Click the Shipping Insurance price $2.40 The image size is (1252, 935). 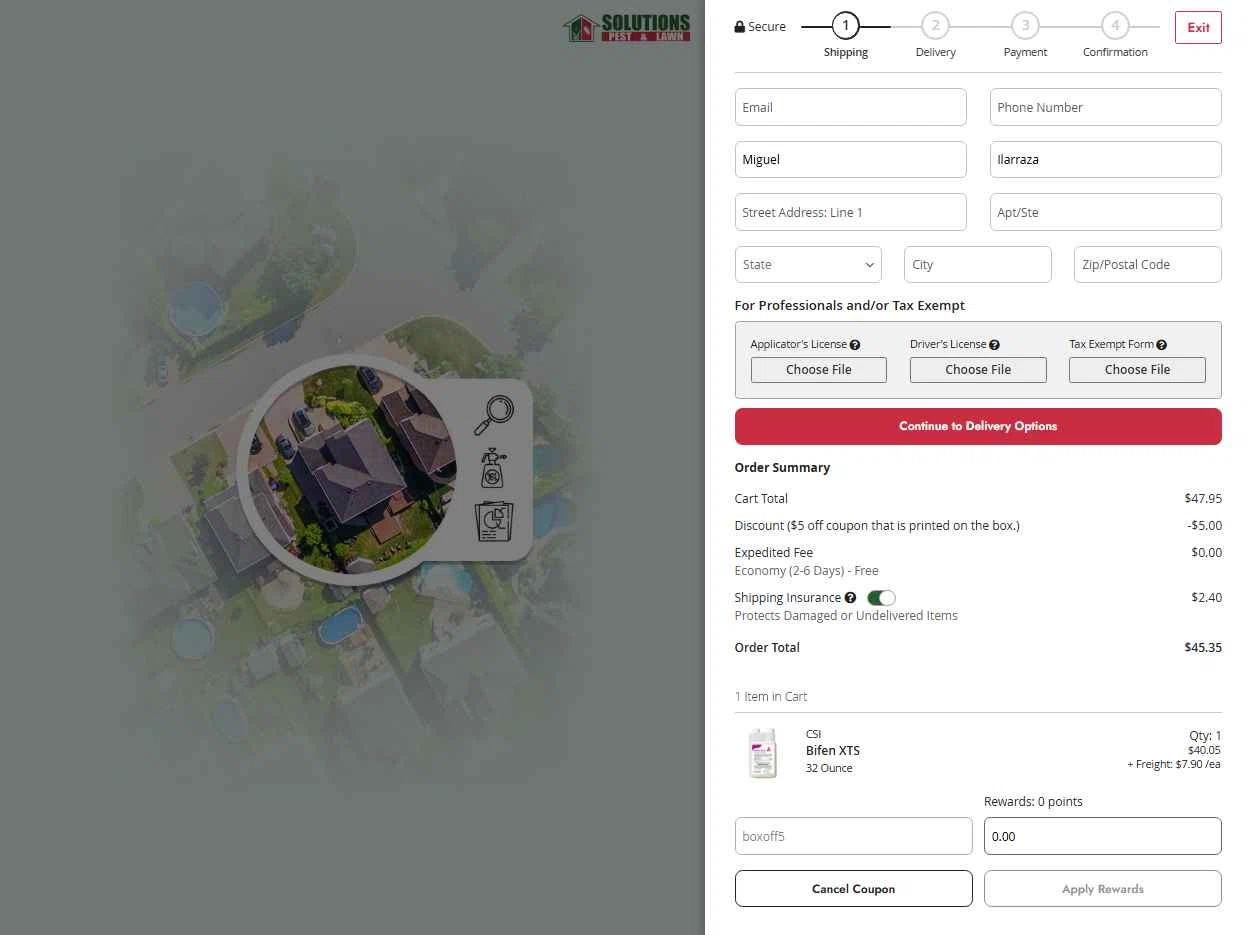(1207, 598)
